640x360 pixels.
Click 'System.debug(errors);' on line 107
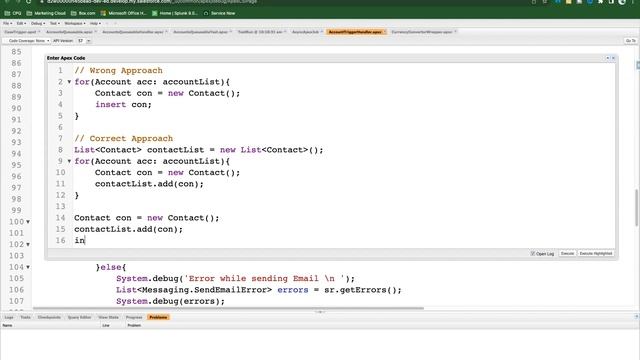coord(171,302)
